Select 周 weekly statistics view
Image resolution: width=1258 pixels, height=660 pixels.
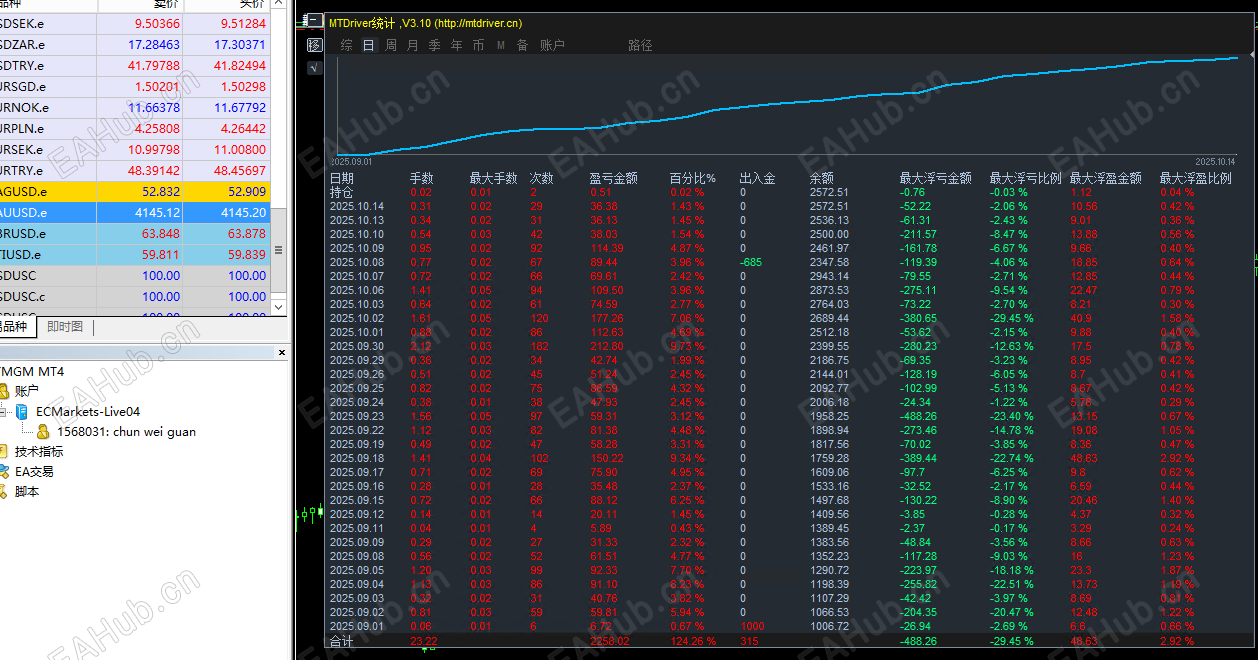click(x=391, y=44)
